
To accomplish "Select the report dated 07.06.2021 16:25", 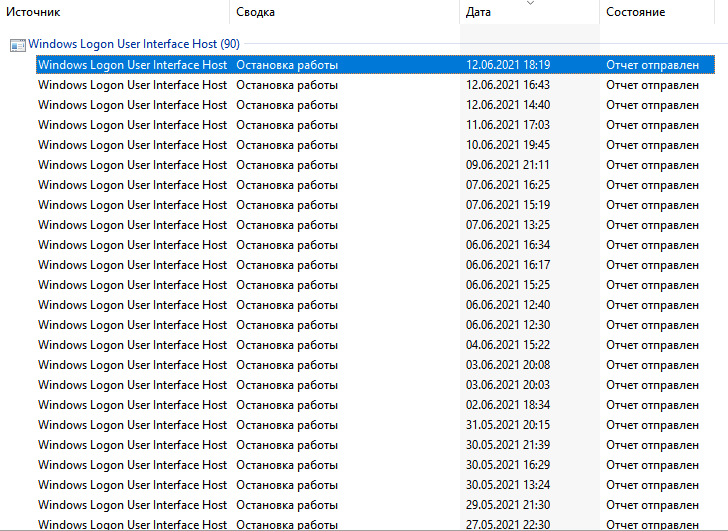I will tap(375, 185).
